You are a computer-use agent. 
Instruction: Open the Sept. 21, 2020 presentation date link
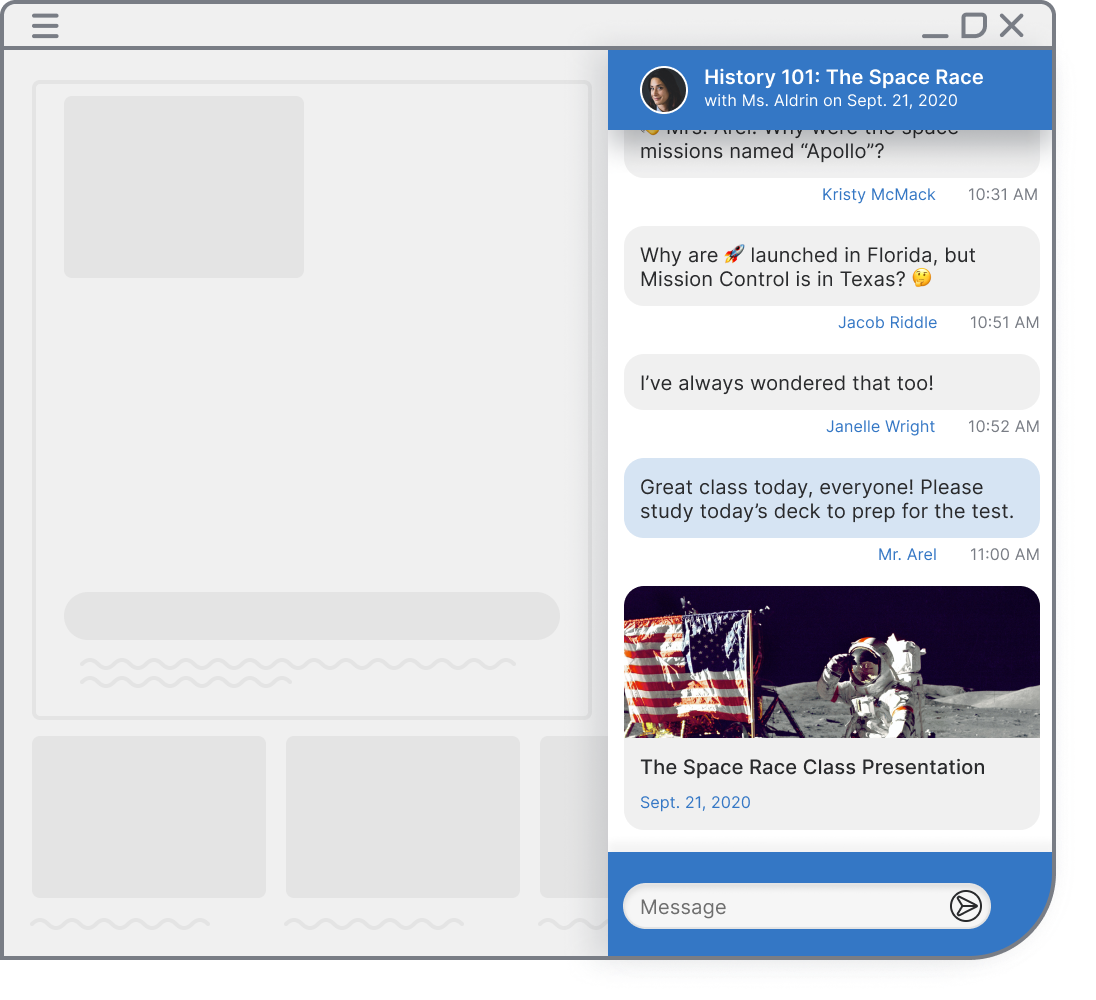695,802
